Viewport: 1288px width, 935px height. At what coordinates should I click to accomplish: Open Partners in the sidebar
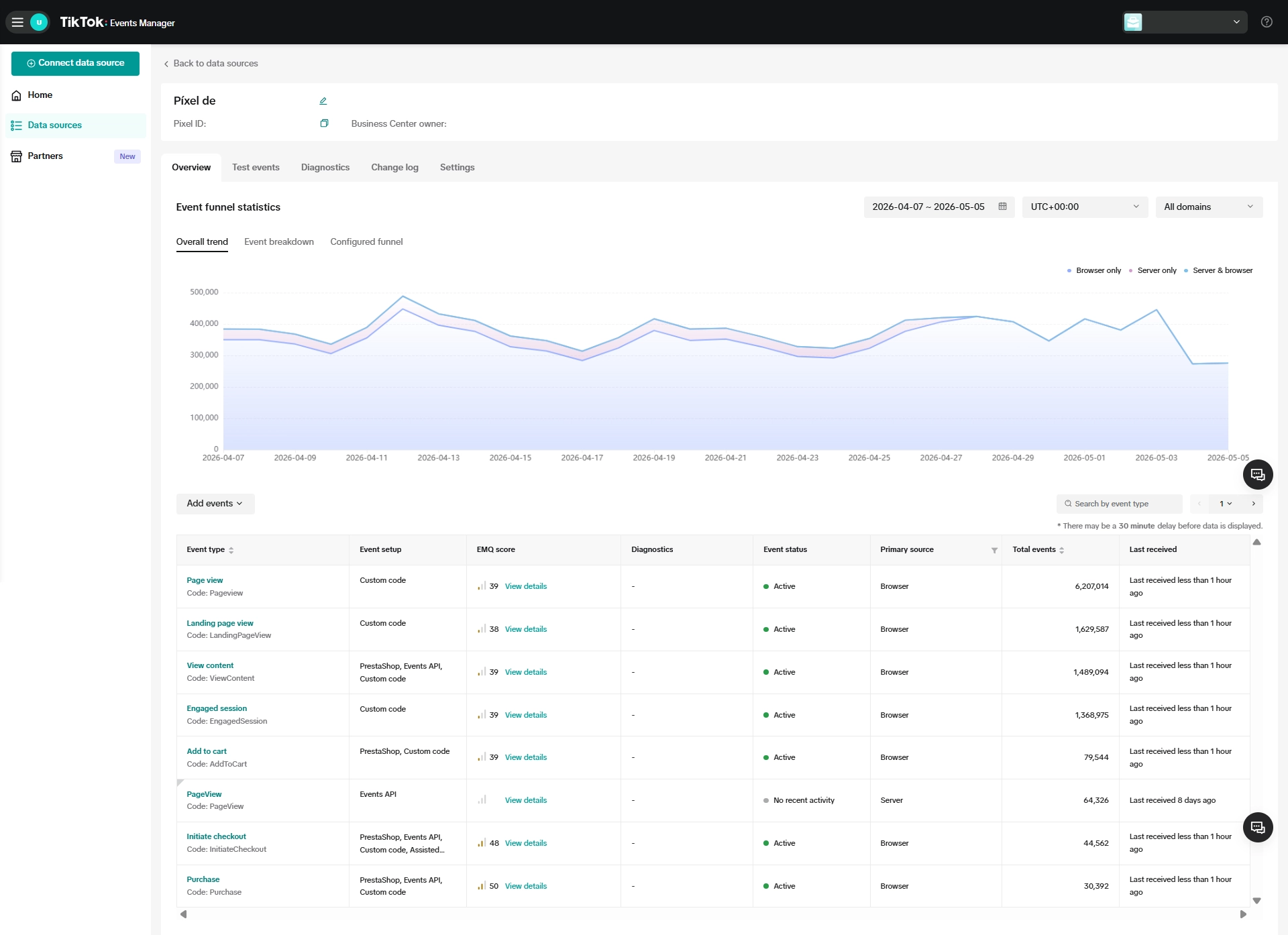pos(75,156)
